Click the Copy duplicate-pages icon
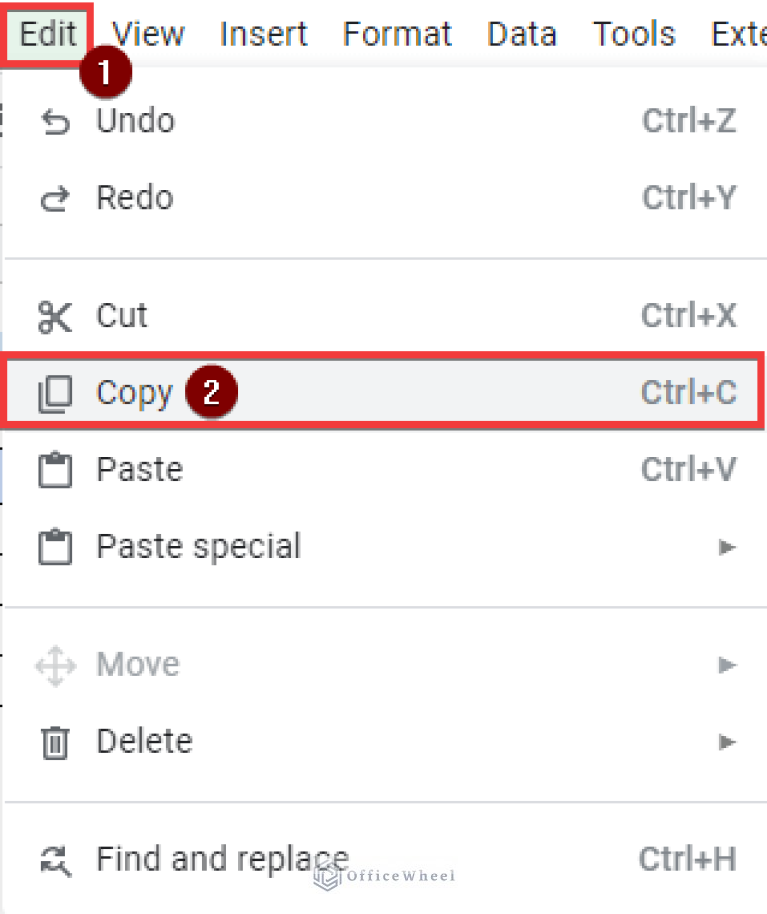 55,392
